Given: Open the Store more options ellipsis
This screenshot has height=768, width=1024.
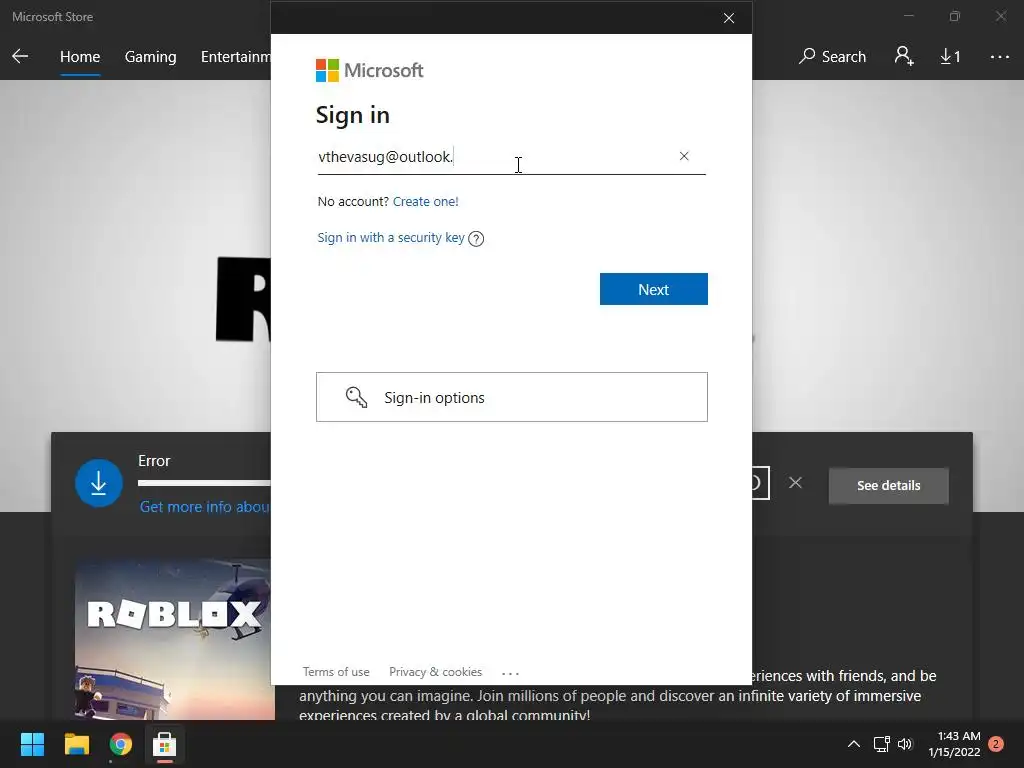Looking at the screenshot, I should click(1000, 57).
